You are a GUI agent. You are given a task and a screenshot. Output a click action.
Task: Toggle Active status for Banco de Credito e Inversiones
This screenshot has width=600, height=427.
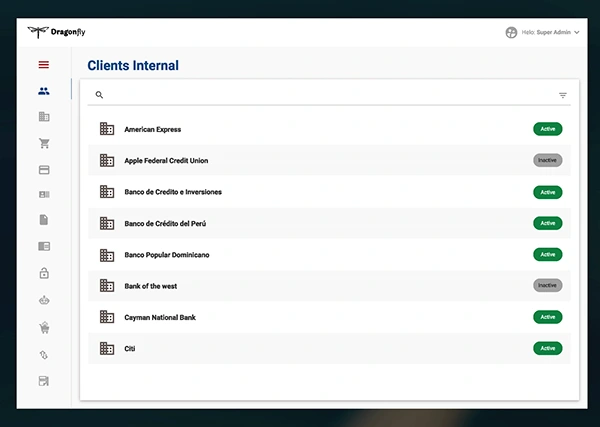coord(548,192)
